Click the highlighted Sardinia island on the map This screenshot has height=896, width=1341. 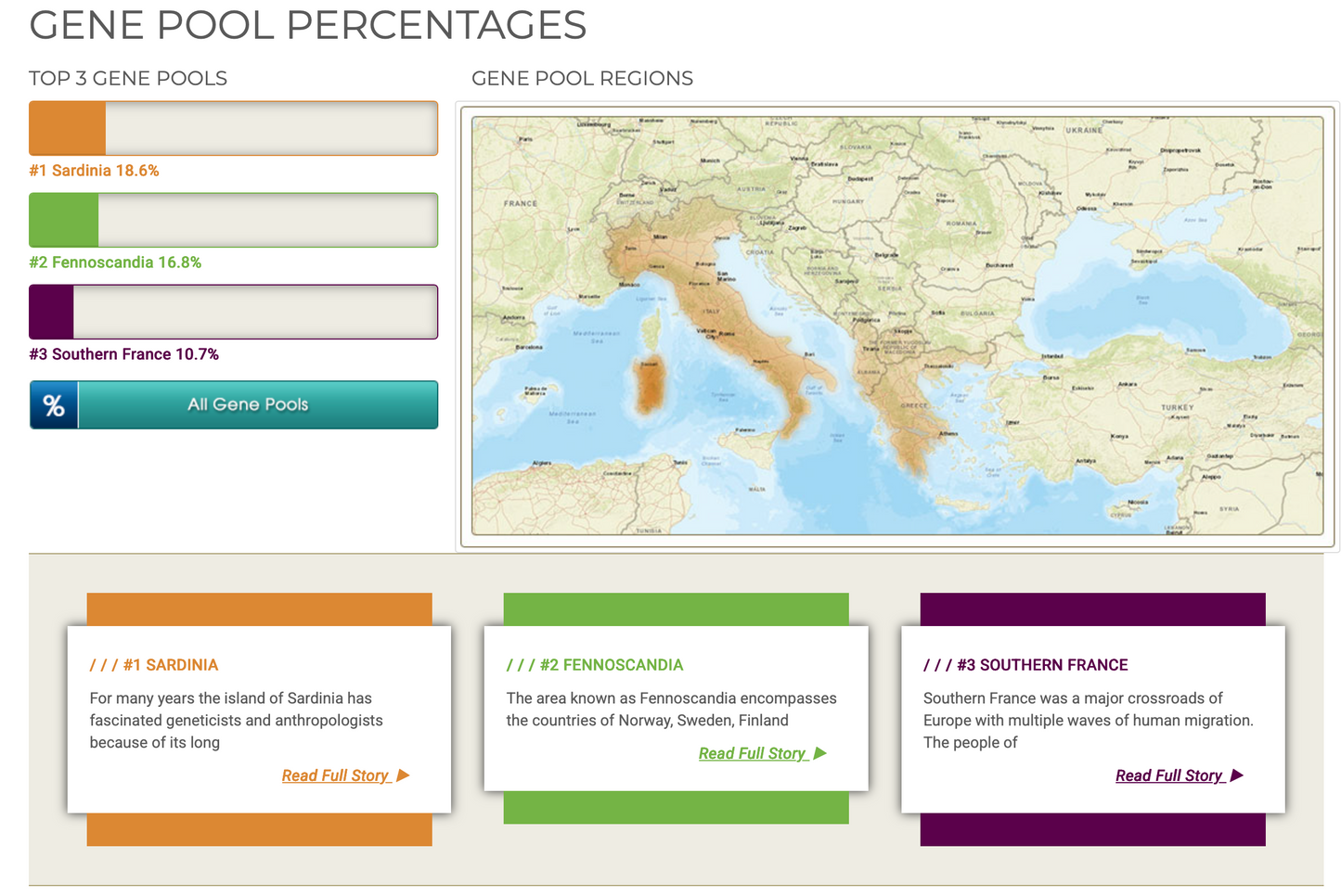tap(649, 385)
